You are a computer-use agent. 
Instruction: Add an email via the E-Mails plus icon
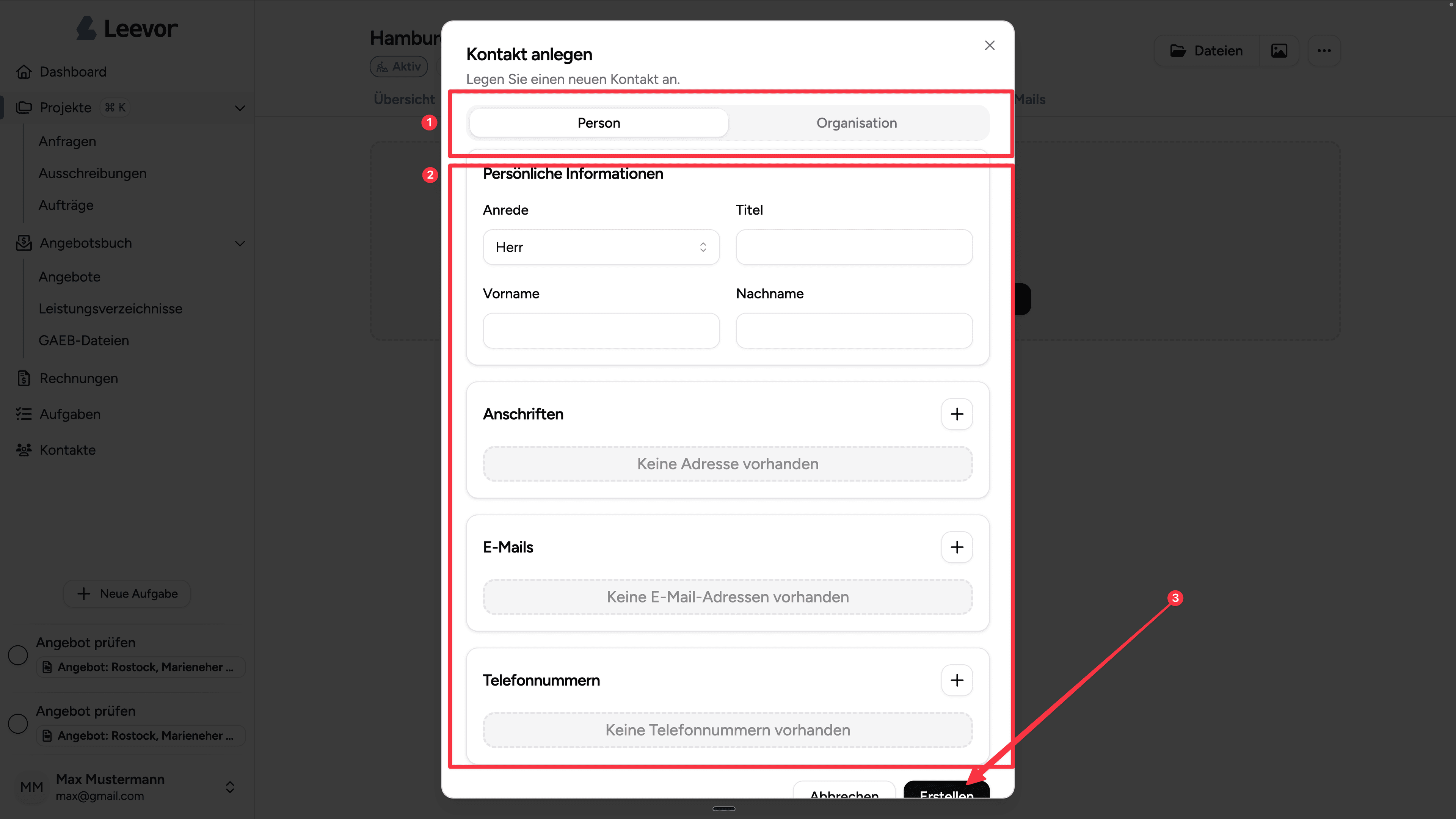(957, 546)
